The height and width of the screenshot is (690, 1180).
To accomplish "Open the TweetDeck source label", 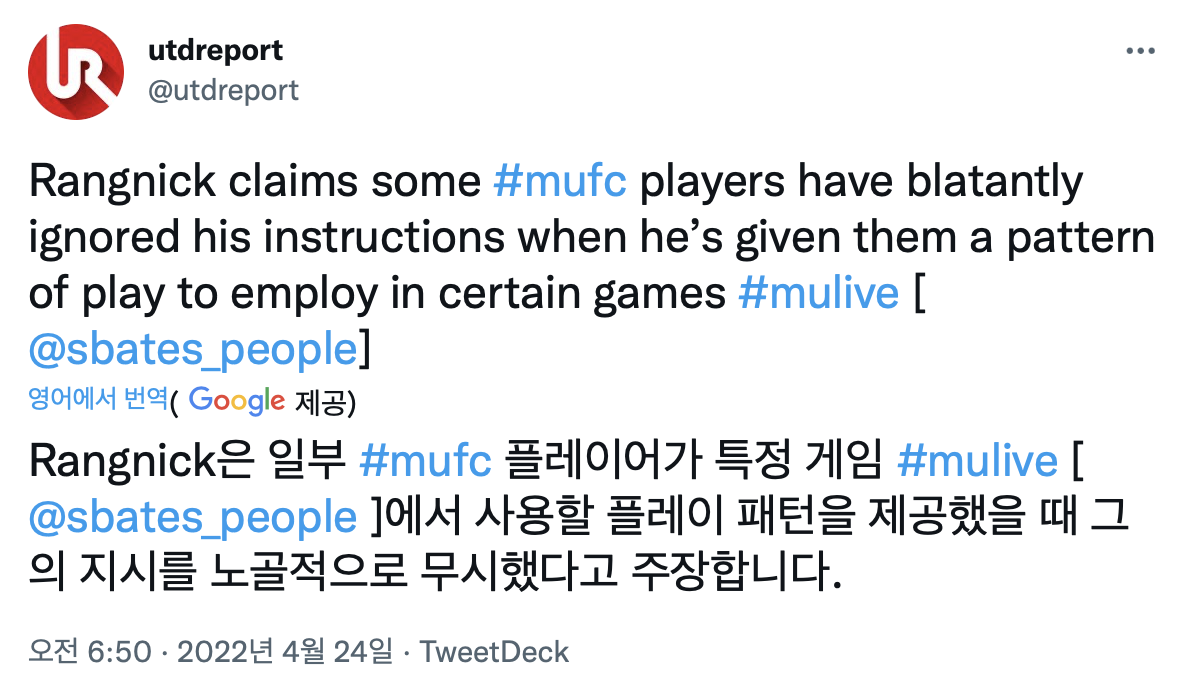I will [494, 652].
